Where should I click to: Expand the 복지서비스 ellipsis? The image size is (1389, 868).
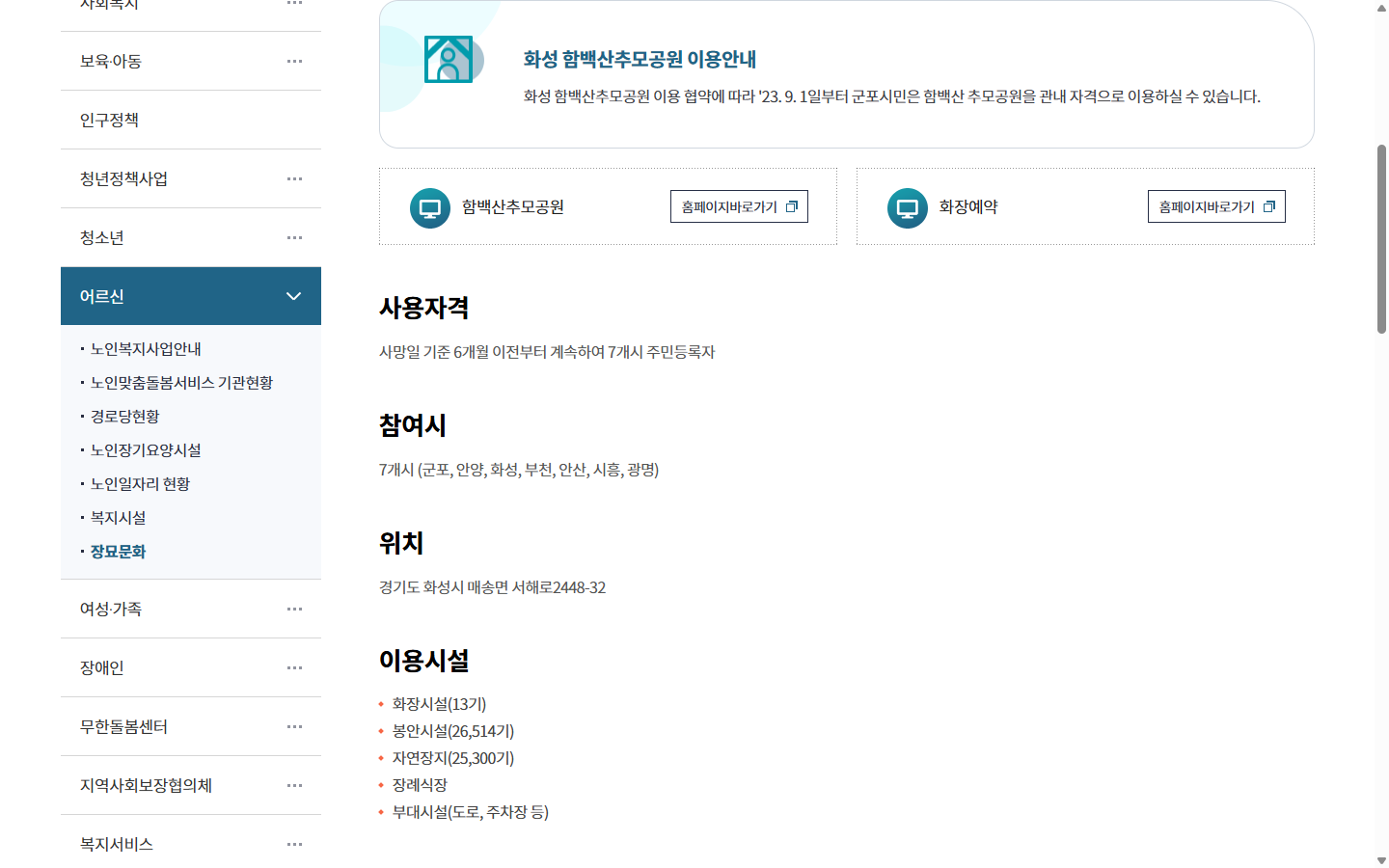(x=294, y=844)
